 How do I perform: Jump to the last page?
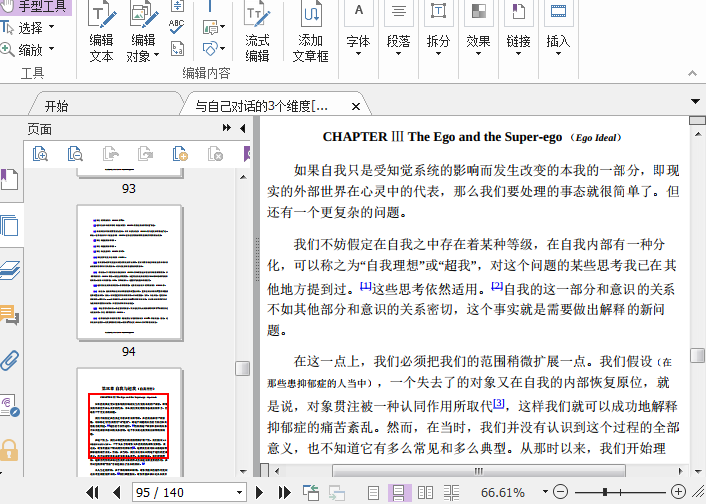pyautogui.click(x=285, y=492)
